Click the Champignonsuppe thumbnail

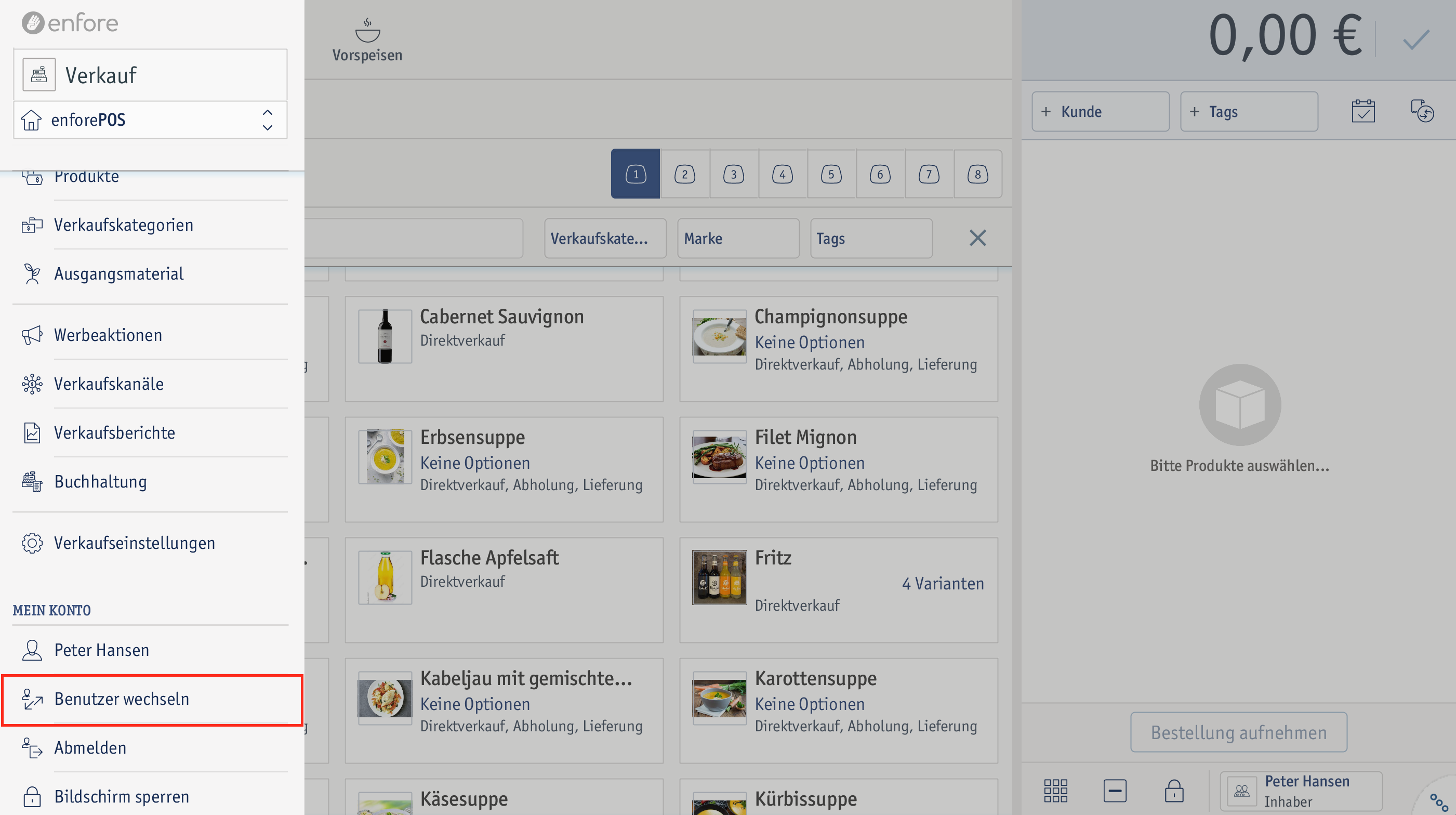click(x=720, y=336)
